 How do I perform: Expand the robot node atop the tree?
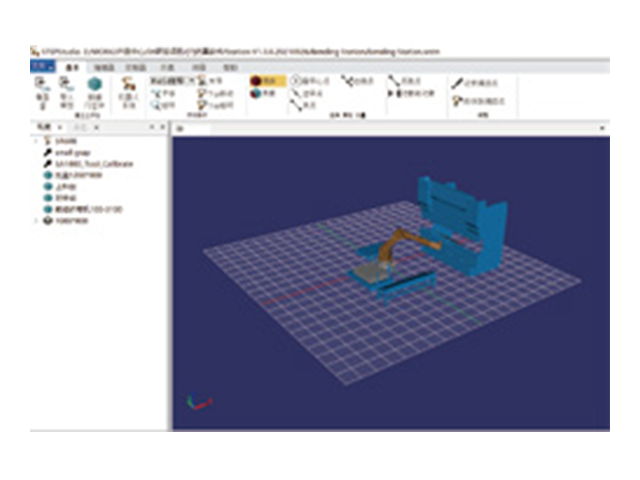[36, 141]
